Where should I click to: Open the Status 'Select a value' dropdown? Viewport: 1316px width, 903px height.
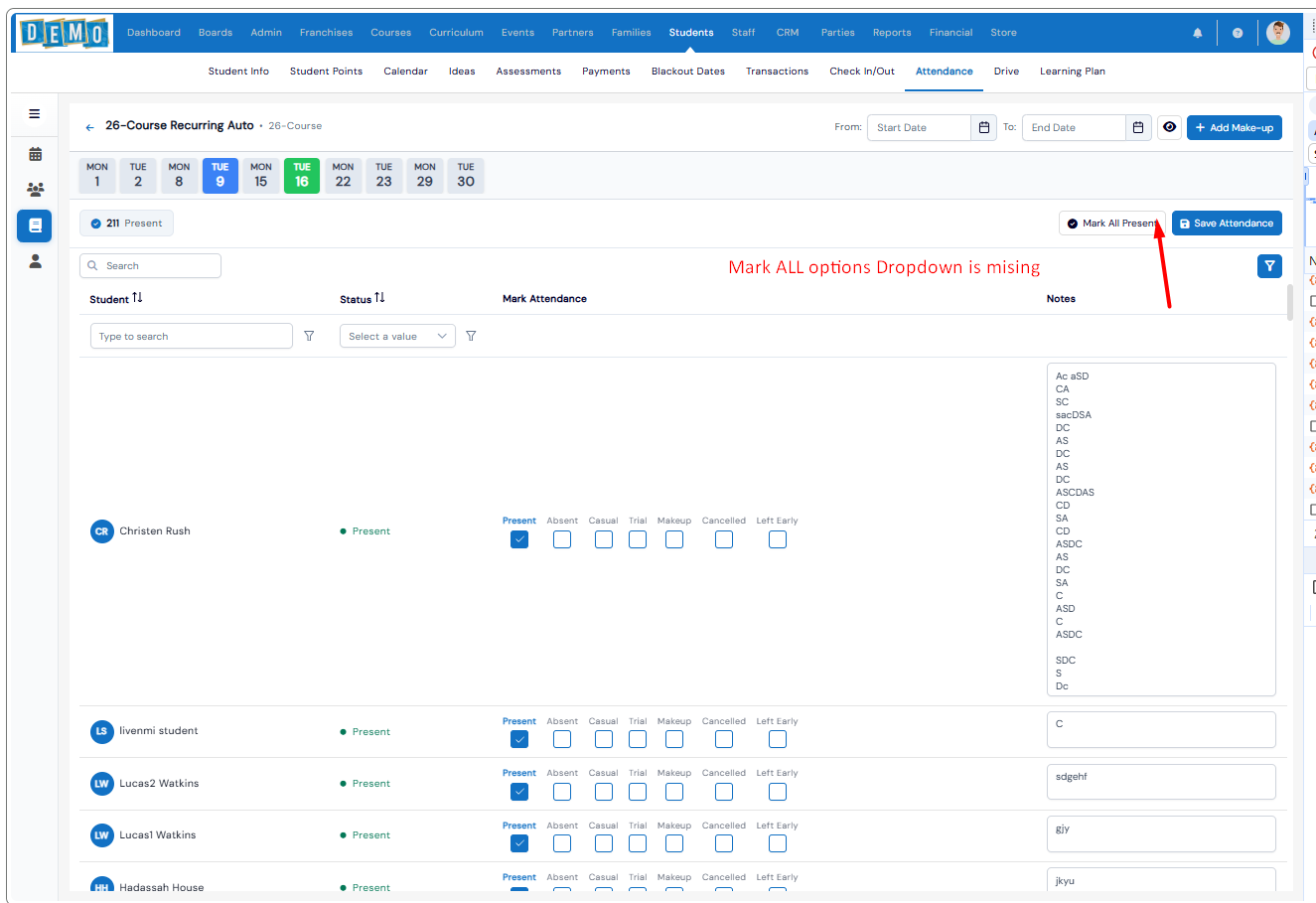point(397,336)
